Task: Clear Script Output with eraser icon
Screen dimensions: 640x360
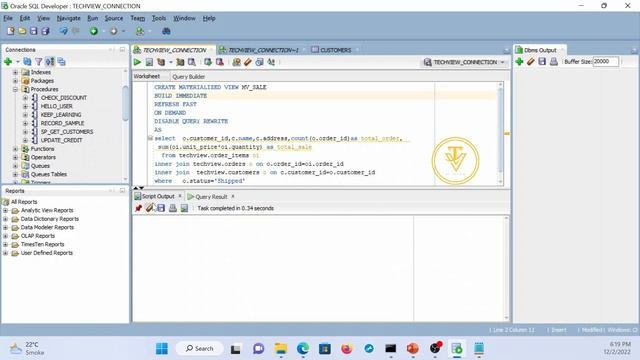Action: click(149, 208)
